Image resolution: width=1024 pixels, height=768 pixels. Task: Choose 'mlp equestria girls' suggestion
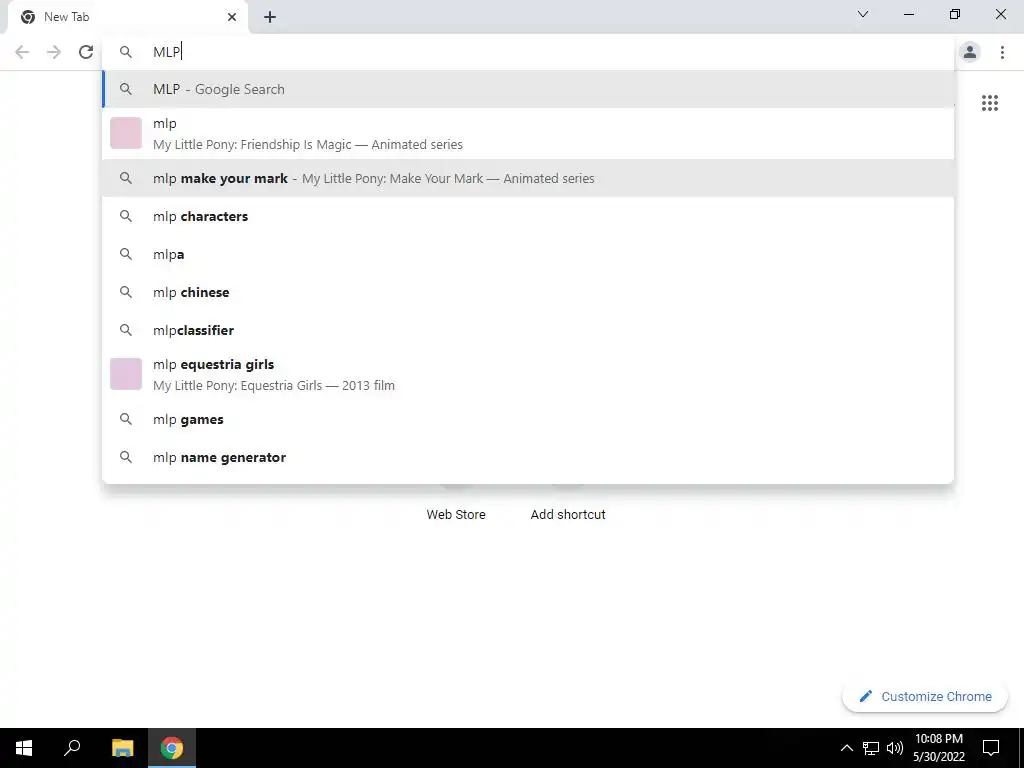pos(528,374)
